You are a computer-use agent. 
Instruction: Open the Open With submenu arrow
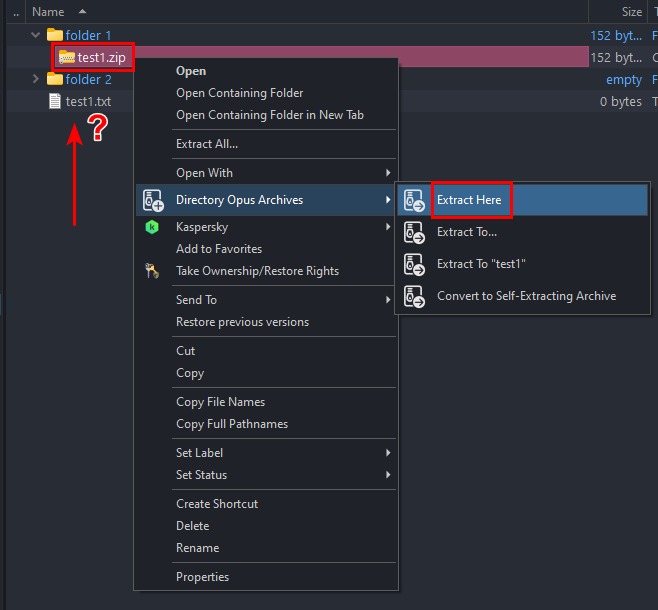pos(388,173)
